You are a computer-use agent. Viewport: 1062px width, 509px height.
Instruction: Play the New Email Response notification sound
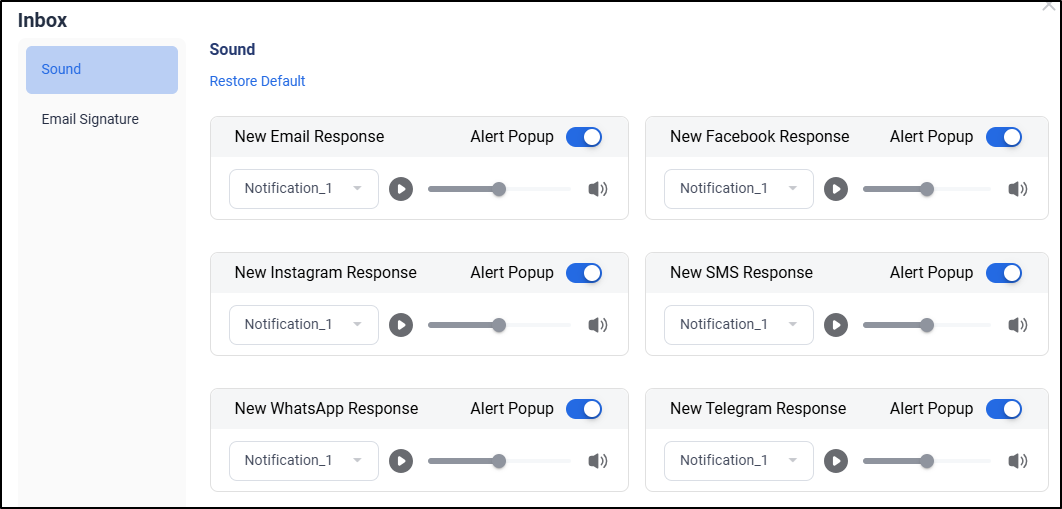point(401,189)
